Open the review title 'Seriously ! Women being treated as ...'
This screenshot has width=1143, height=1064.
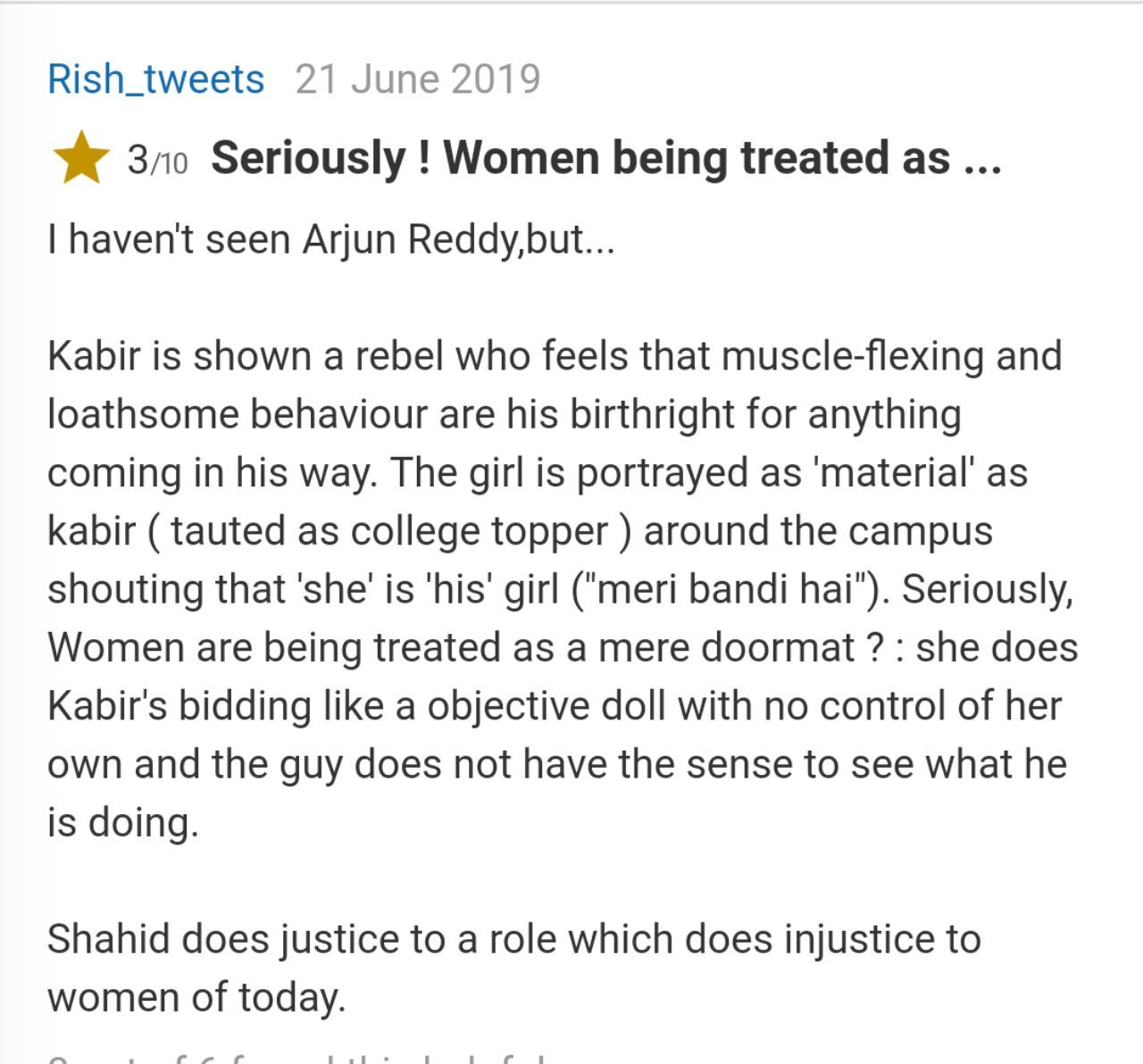point(605,158)
